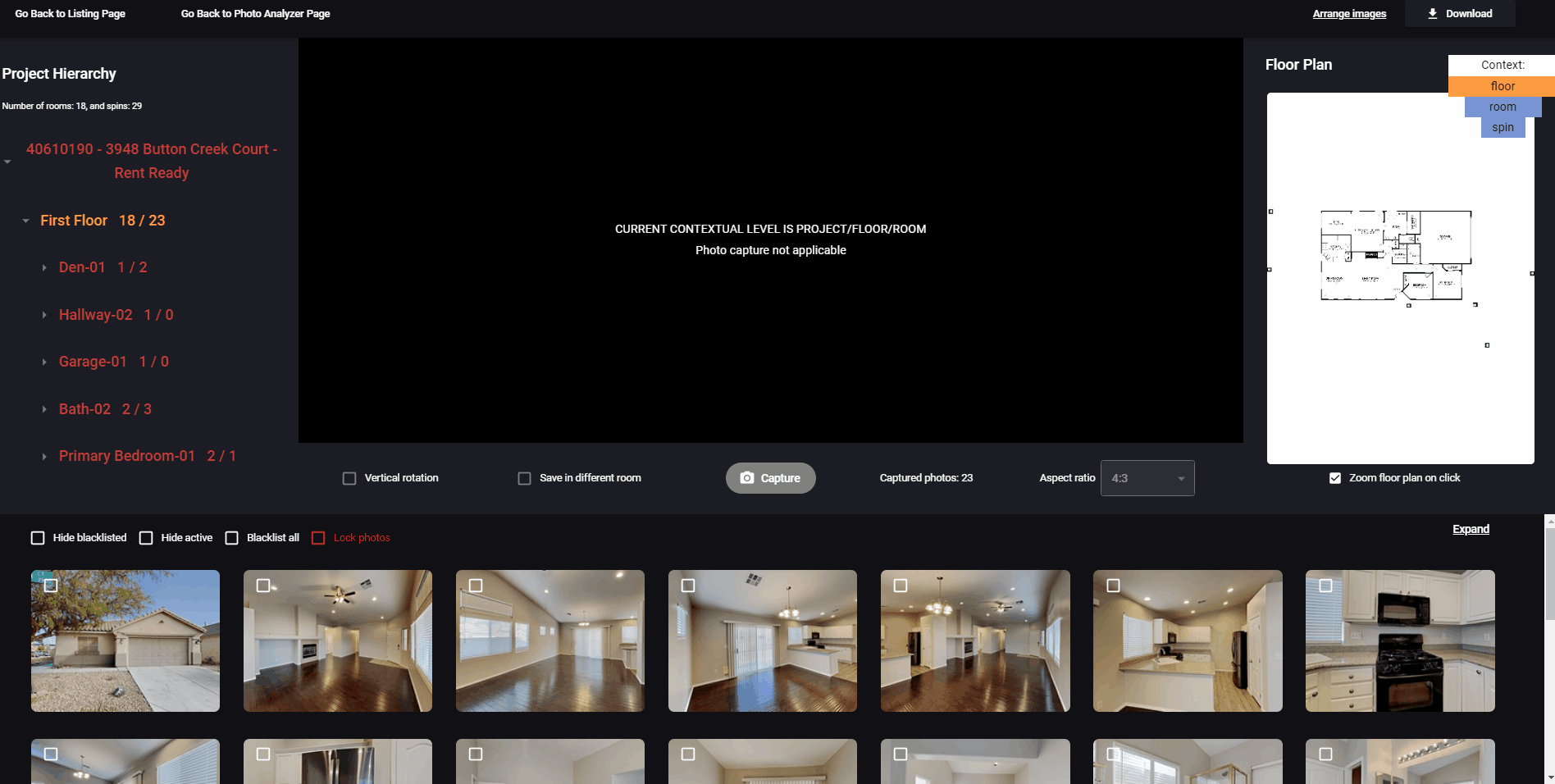Open the Arrange images link
The height and width of the screenshot is (784, 1555).
click(1349, 14)
